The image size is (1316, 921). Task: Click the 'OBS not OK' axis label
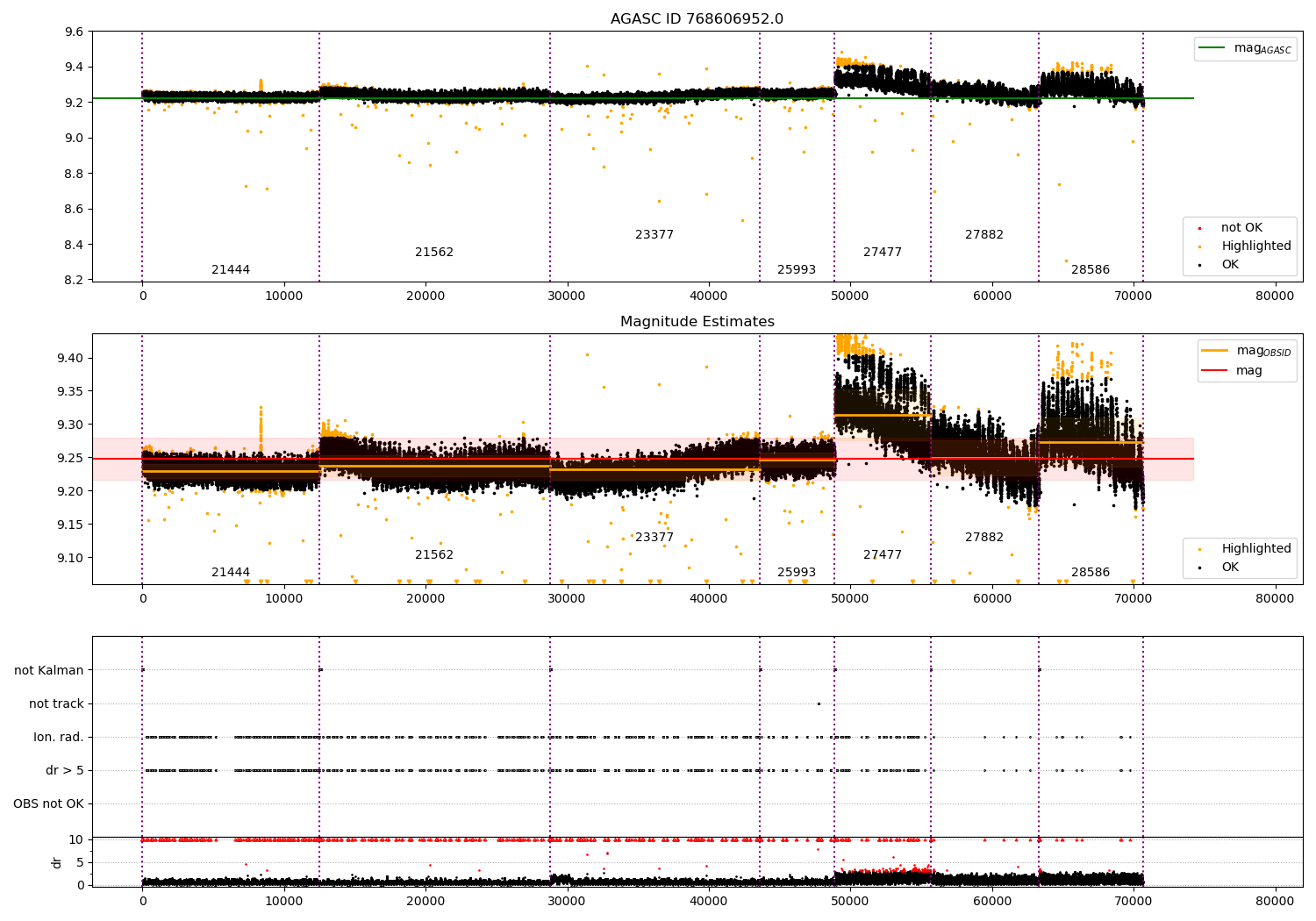(x=49, y=803)
